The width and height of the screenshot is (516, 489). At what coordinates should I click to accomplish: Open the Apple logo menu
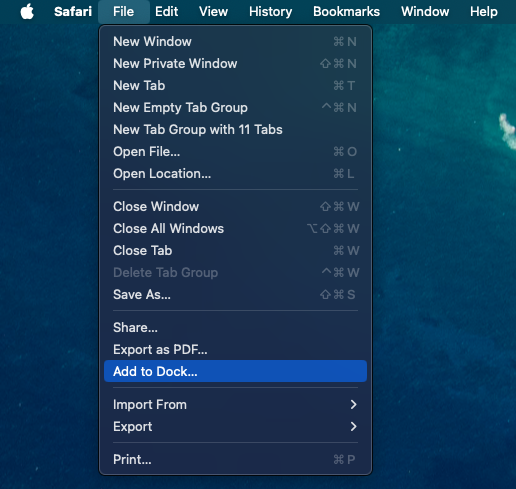(27, 12)
